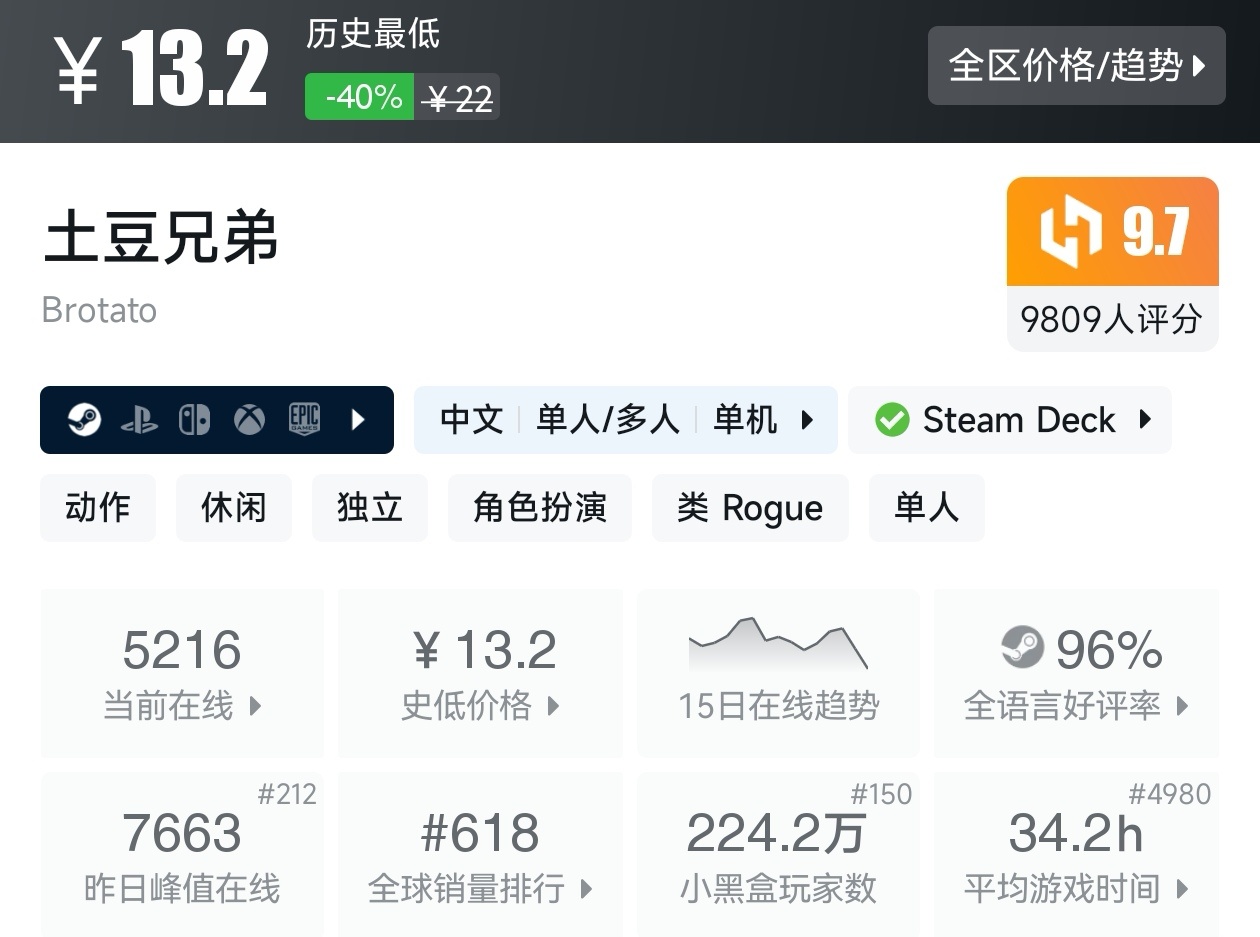Click the Epic Games platform icon
The width and height of the screenshot is (1260, 937).
tap(304, 420)
